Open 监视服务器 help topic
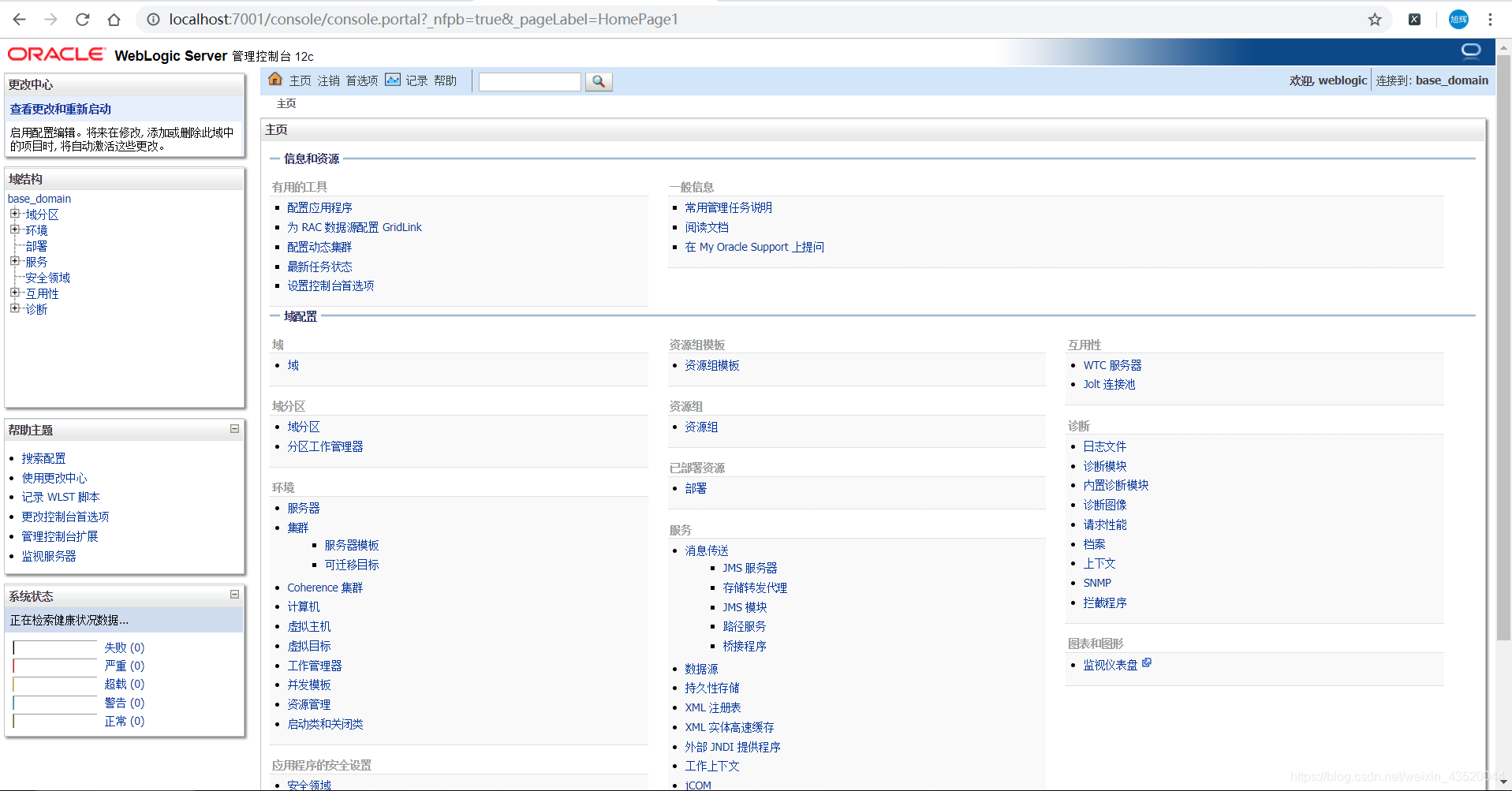 click(x=49, y=556)
